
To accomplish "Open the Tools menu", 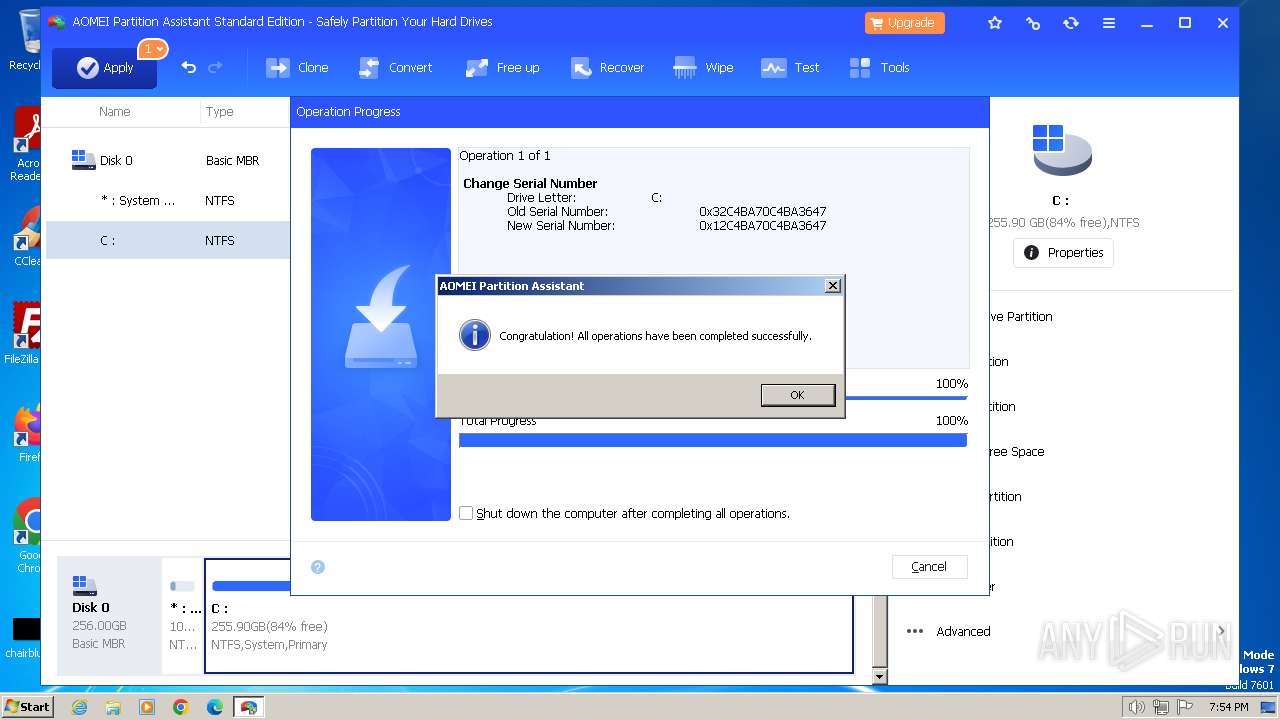I will pyautogui.click(x=879, y=67).
